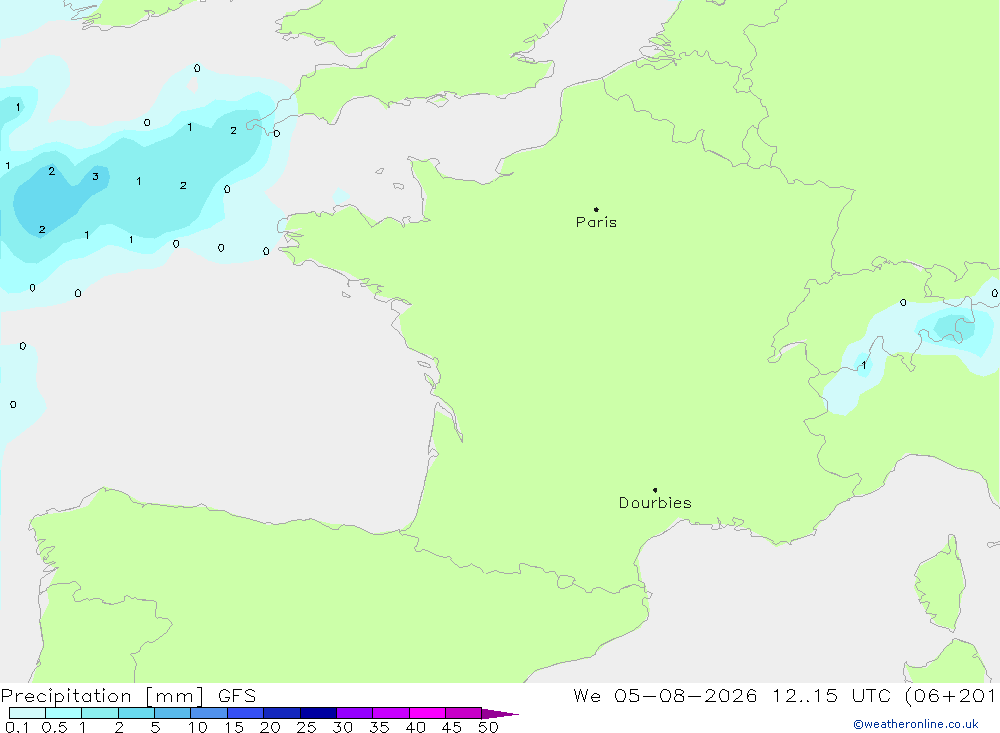This screenshot has height=733, width=1000.
Task: Select the 35–40 mm legend color swatch
Action: point(391,713)
